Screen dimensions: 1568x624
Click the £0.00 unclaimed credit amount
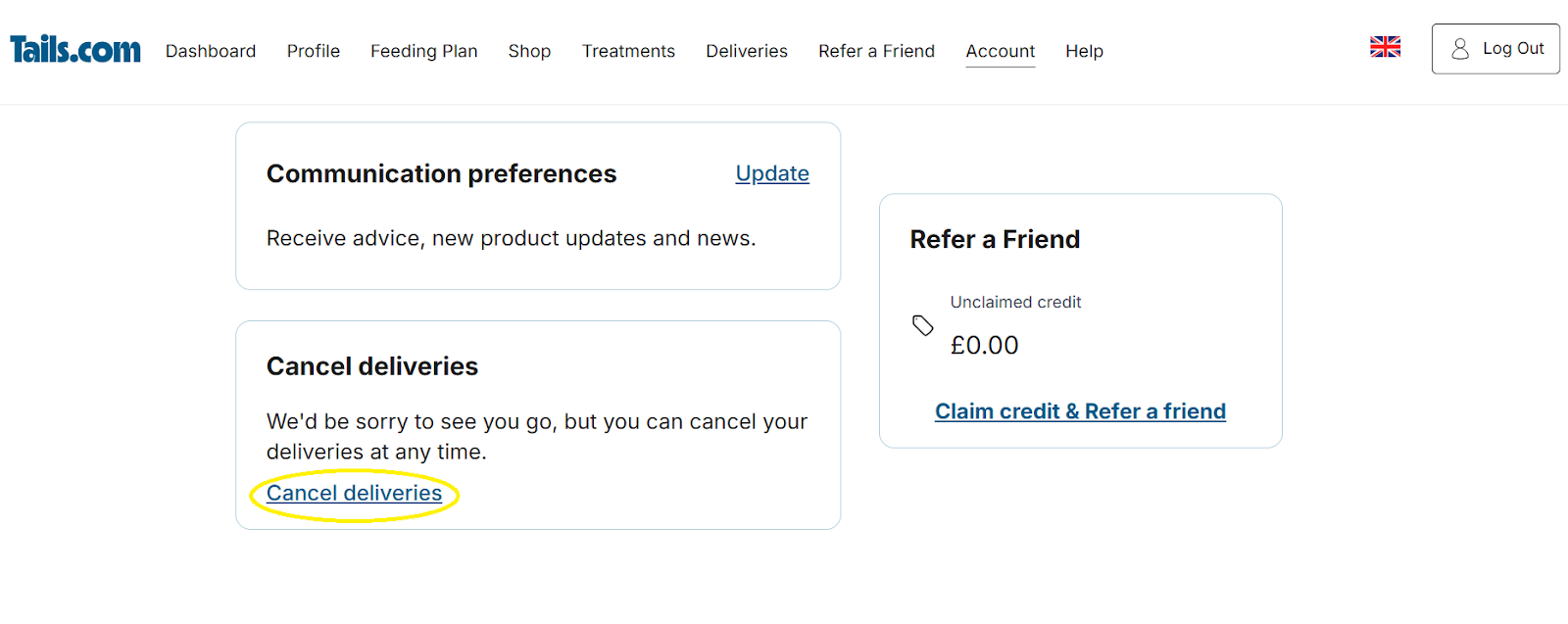(x=984, y=345)
